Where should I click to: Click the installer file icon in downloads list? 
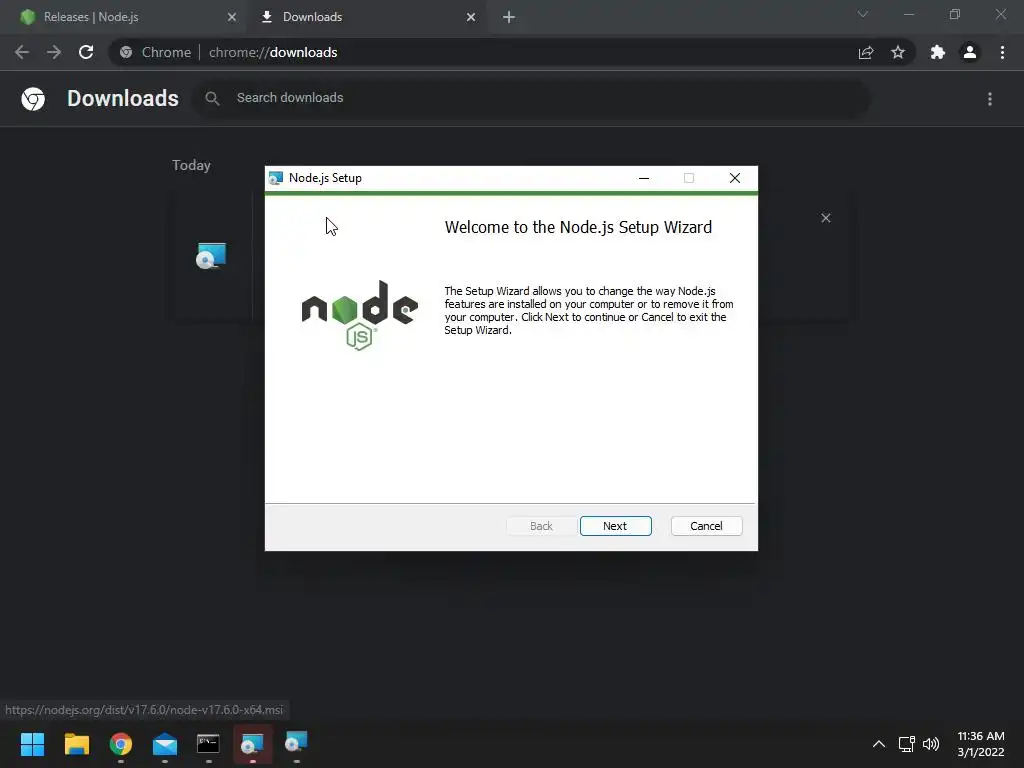pyautogui.click(x=211, y=256)
